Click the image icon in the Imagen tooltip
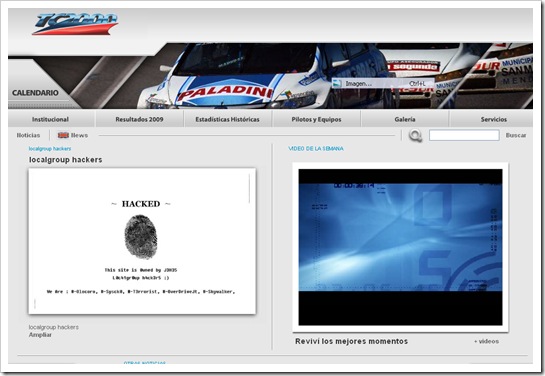 337,83
